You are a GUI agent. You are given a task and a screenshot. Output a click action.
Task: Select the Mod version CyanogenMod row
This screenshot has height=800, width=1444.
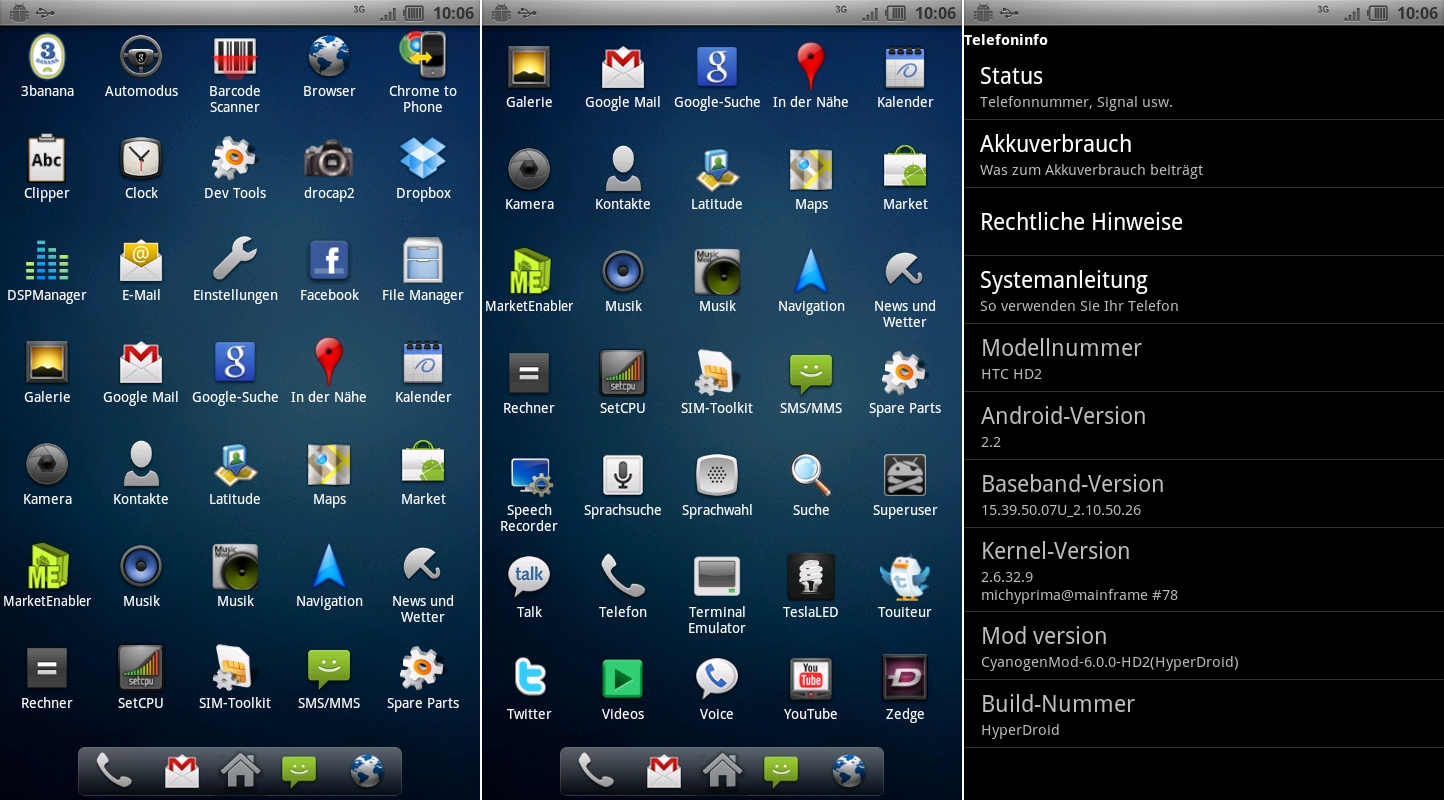pyautogui.click(x=1204, y=646)
